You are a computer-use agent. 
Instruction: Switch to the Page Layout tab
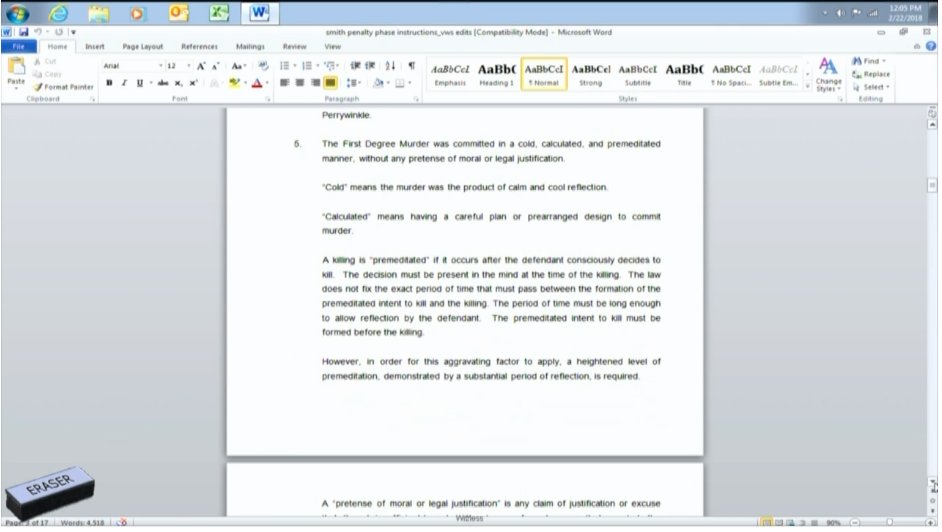pyautogui.click(x=143, y=46)
